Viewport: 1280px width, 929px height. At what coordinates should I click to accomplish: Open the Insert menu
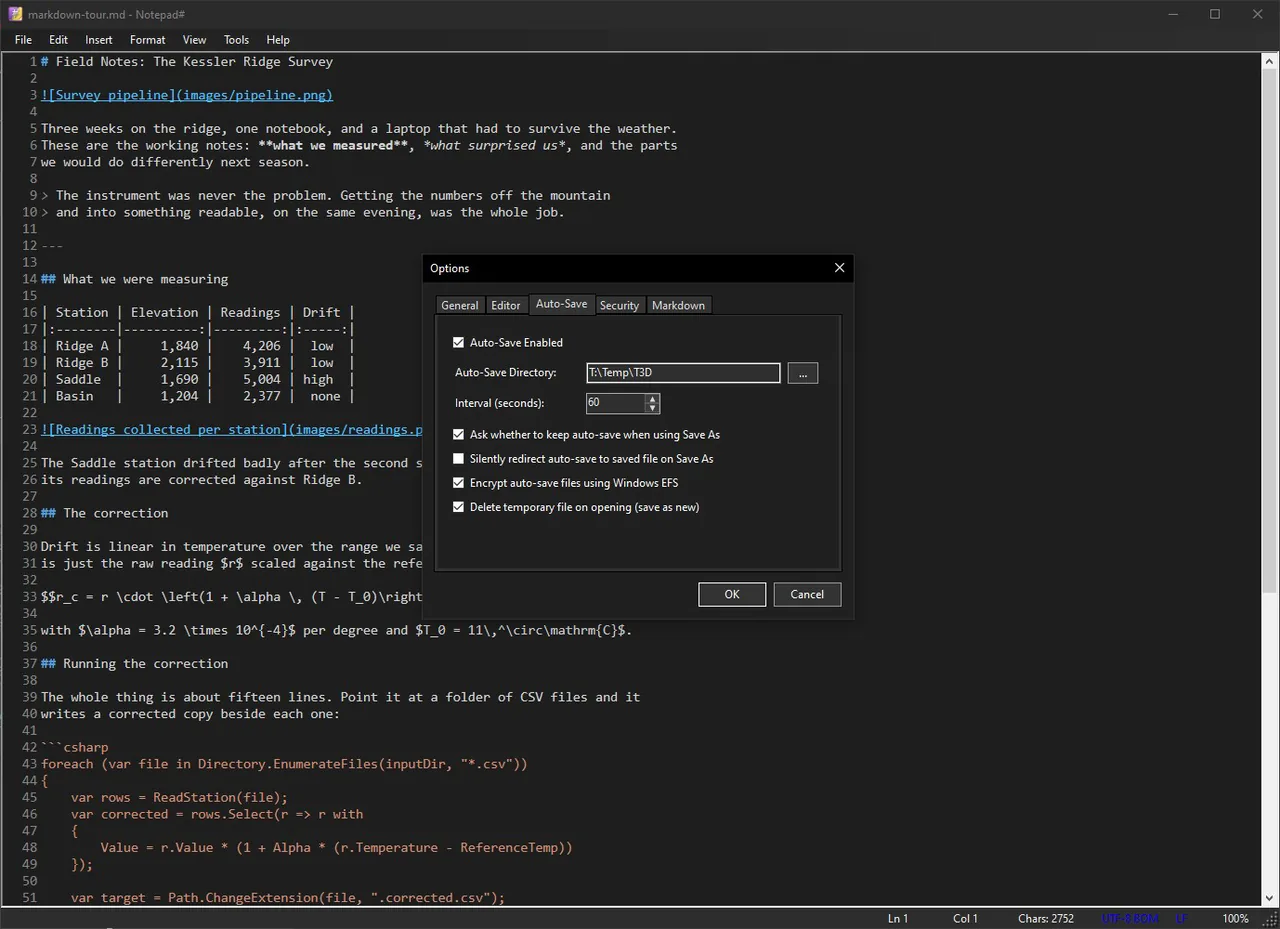[x=99, y=40]
